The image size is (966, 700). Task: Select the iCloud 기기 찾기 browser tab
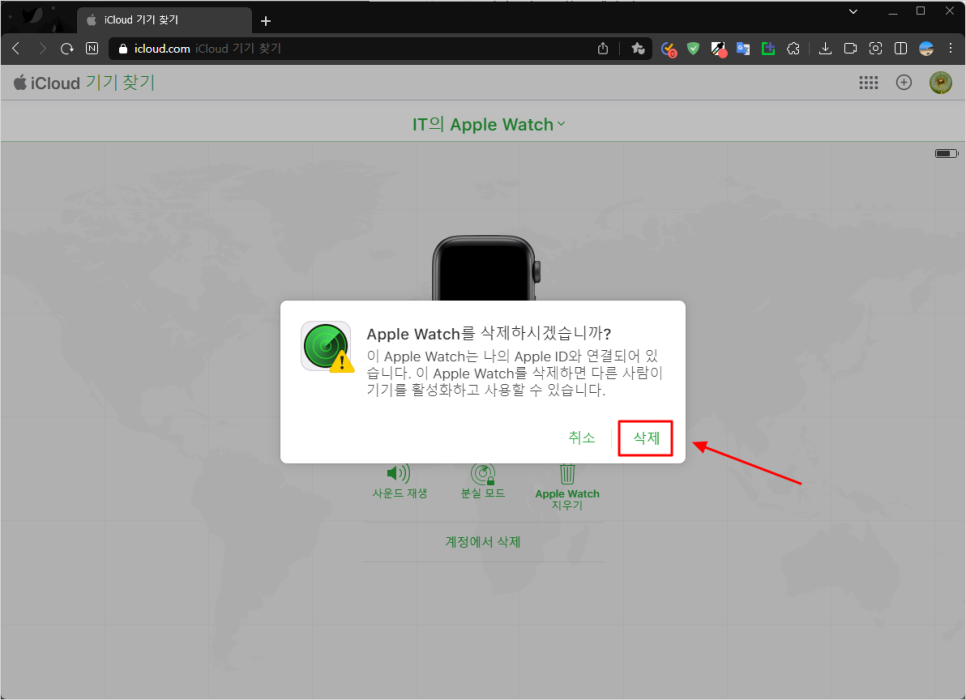click(x=164, y=20)
